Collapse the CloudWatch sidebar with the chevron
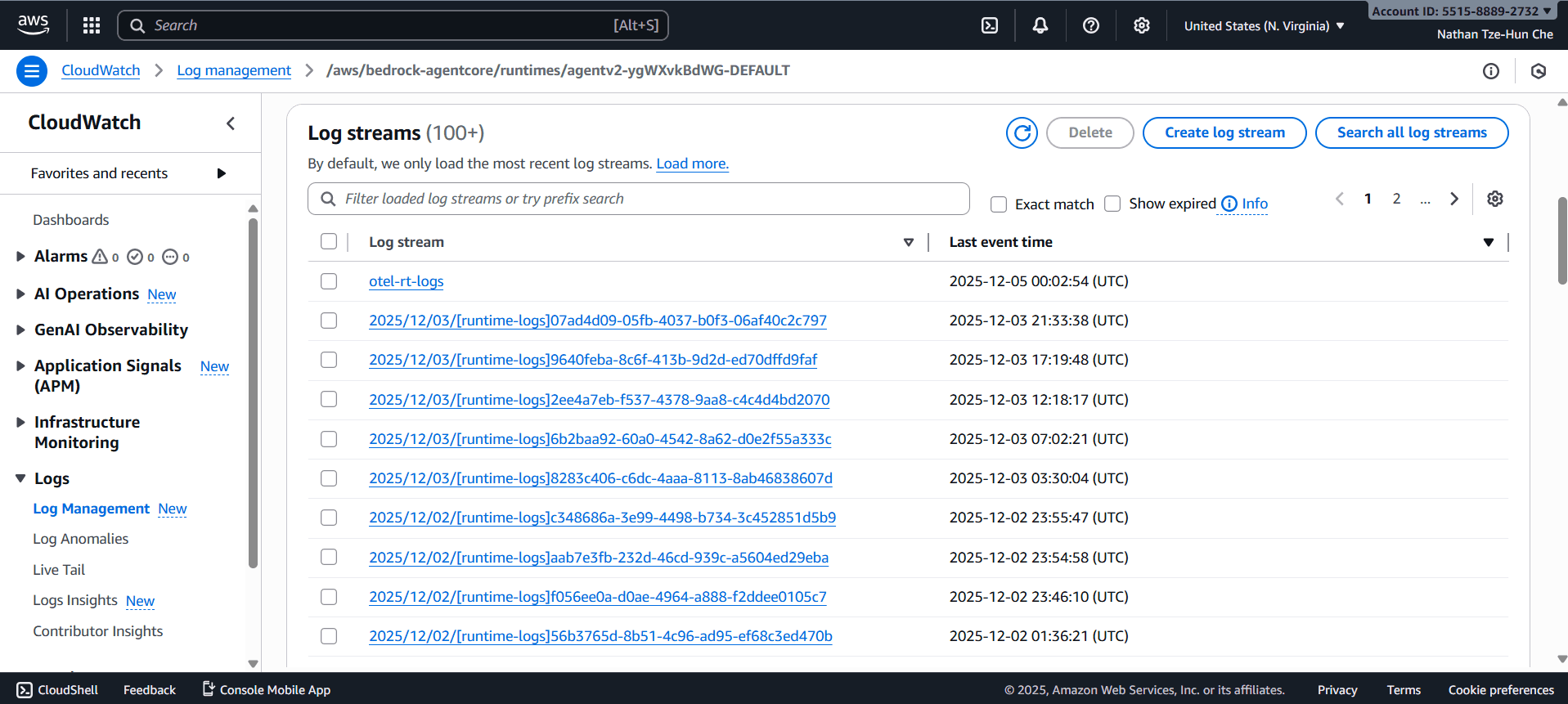1568x704 pixels. (231, 123)
